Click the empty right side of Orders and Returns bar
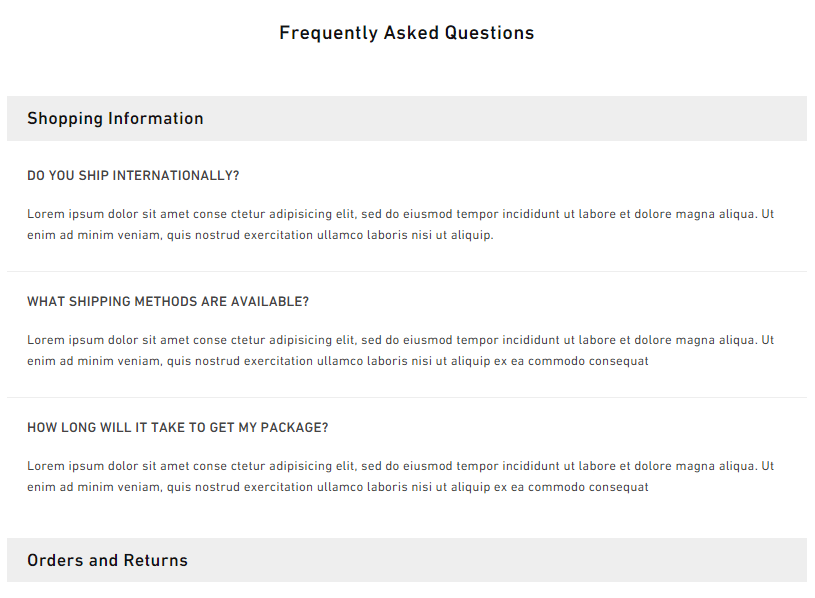This screenshot has width=815, height=598. 624,560
